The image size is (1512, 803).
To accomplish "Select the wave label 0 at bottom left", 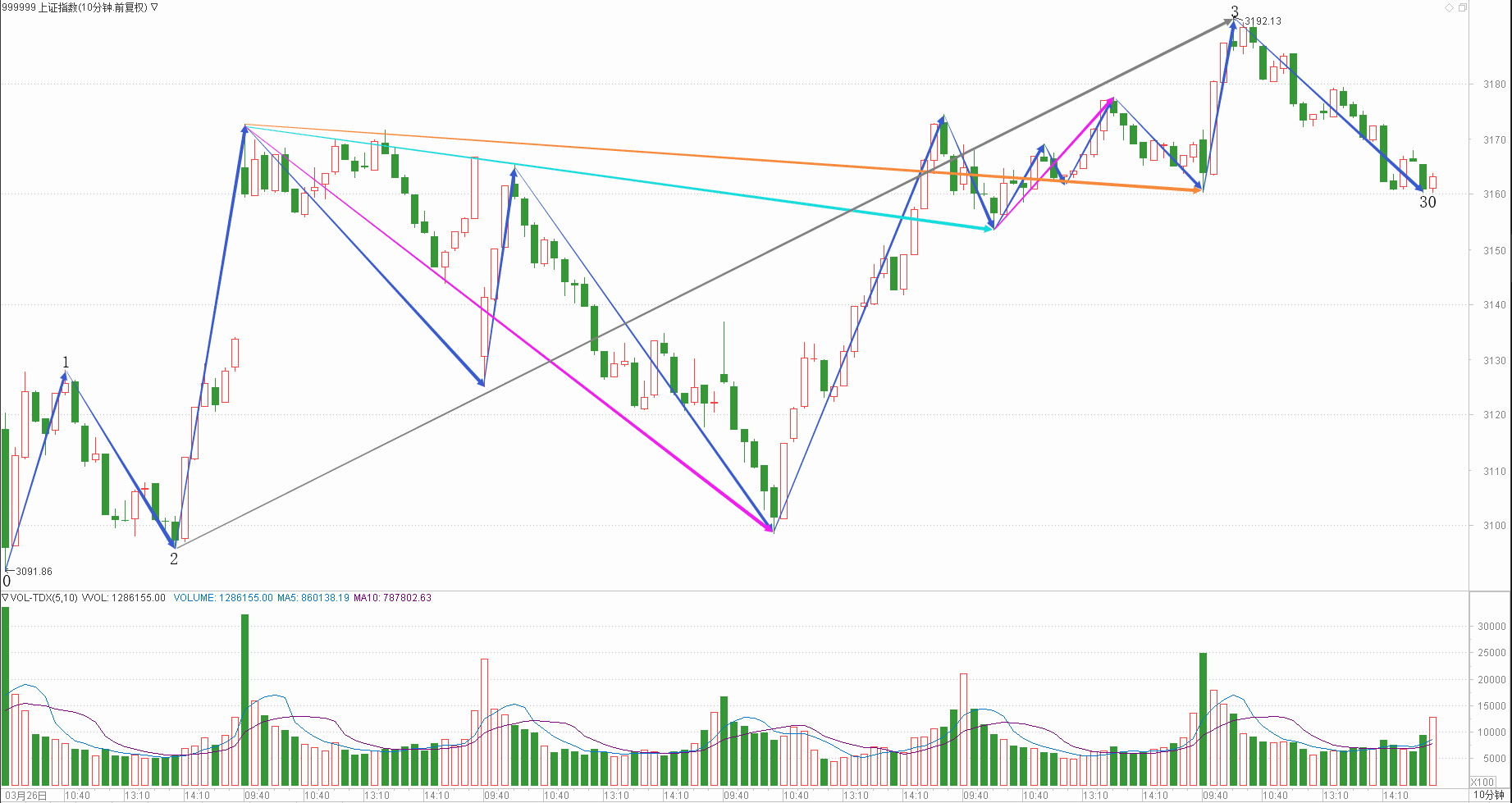I will (x=7, y=582).
